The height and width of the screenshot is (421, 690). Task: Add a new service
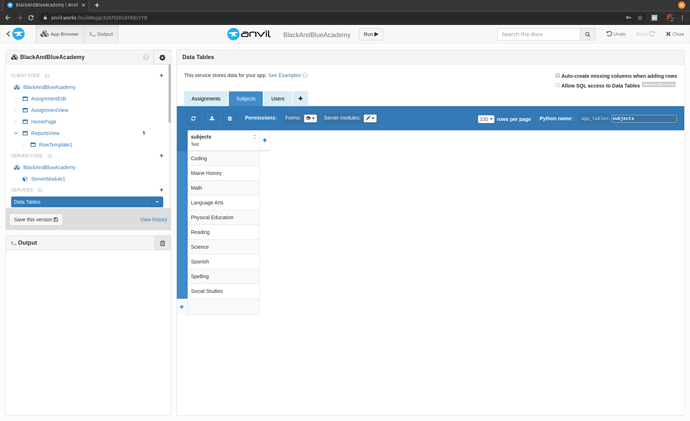pos(161,190)
